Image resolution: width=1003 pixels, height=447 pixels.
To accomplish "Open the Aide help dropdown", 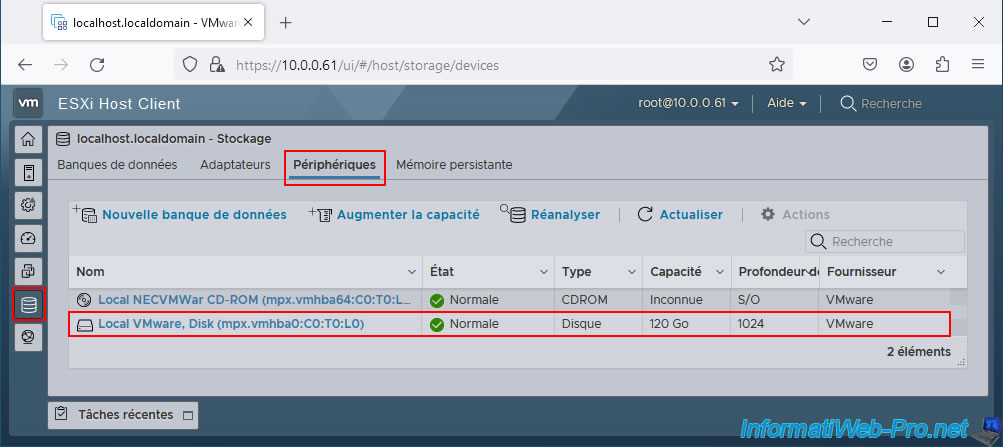I will (786, 103).
